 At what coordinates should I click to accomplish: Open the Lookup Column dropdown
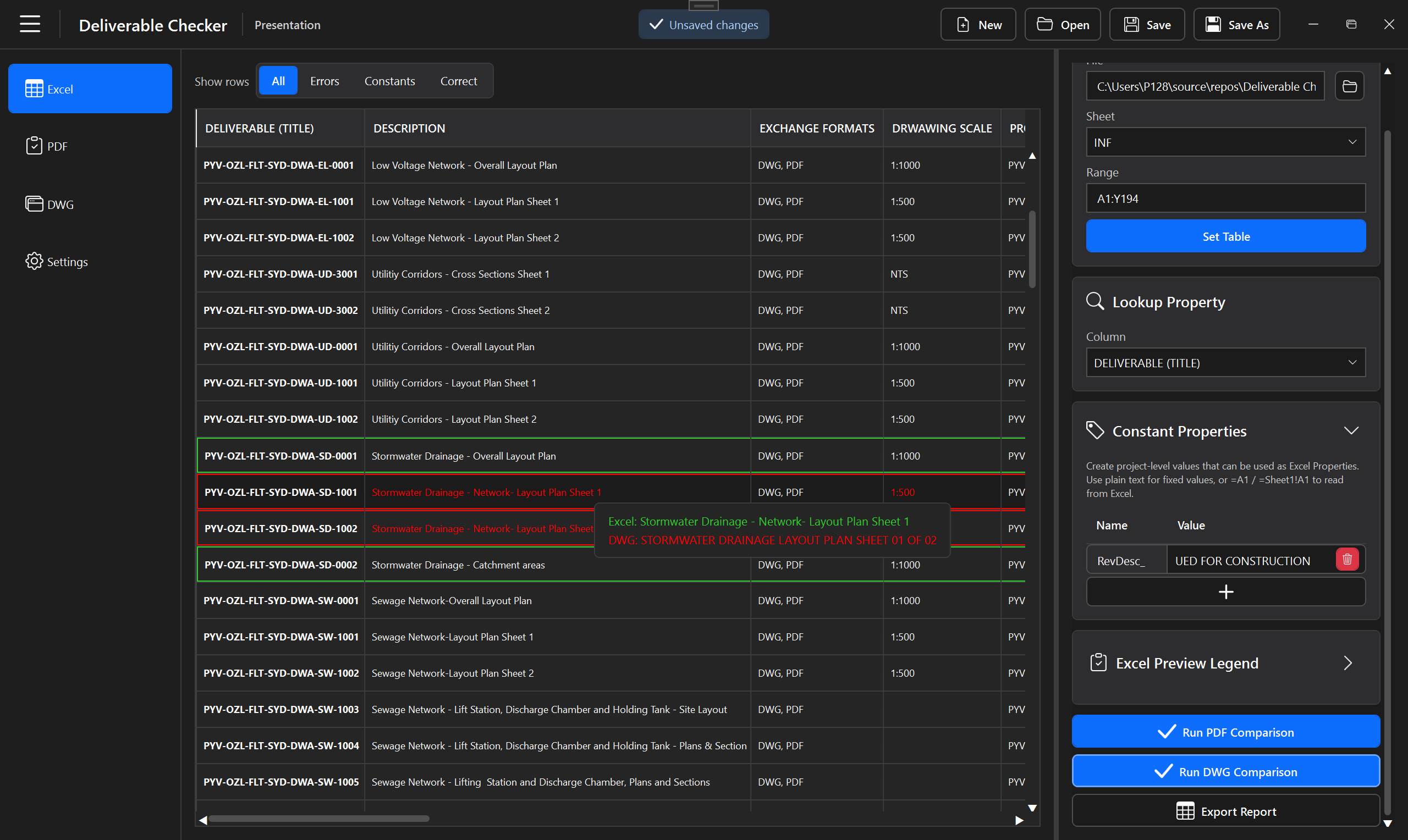(x=1226, y=362)
